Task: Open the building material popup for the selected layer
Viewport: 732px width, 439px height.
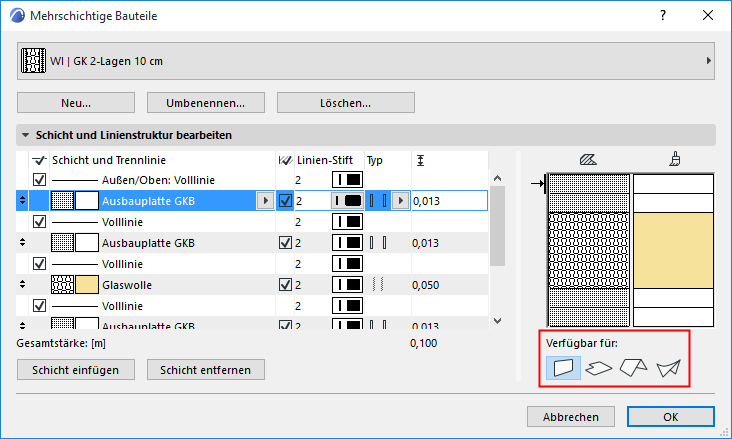Action: (264, 201)
